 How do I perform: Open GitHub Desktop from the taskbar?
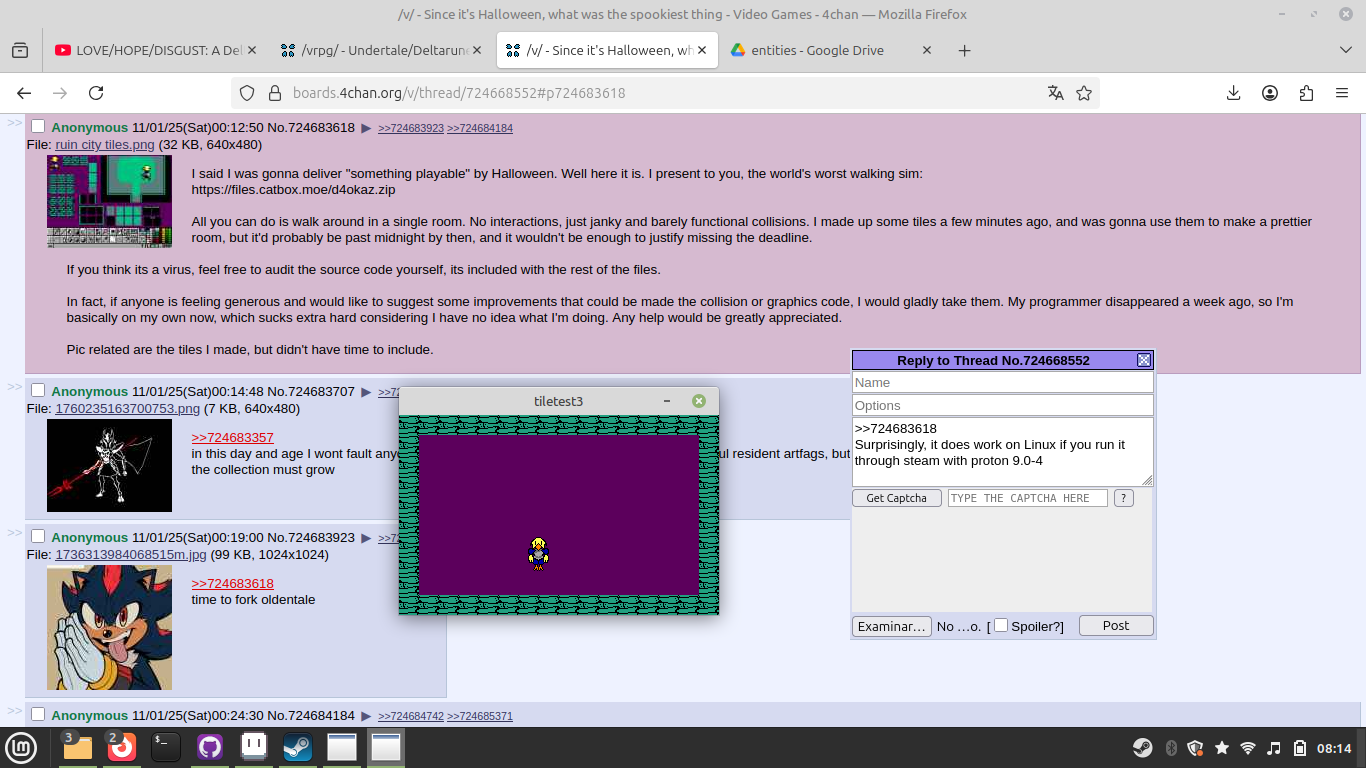coord(210,747)
